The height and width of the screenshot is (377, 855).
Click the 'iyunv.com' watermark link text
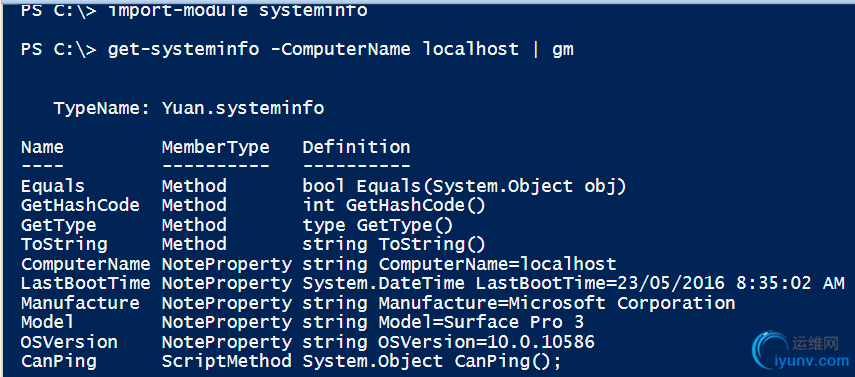click(x=811, y=361)
